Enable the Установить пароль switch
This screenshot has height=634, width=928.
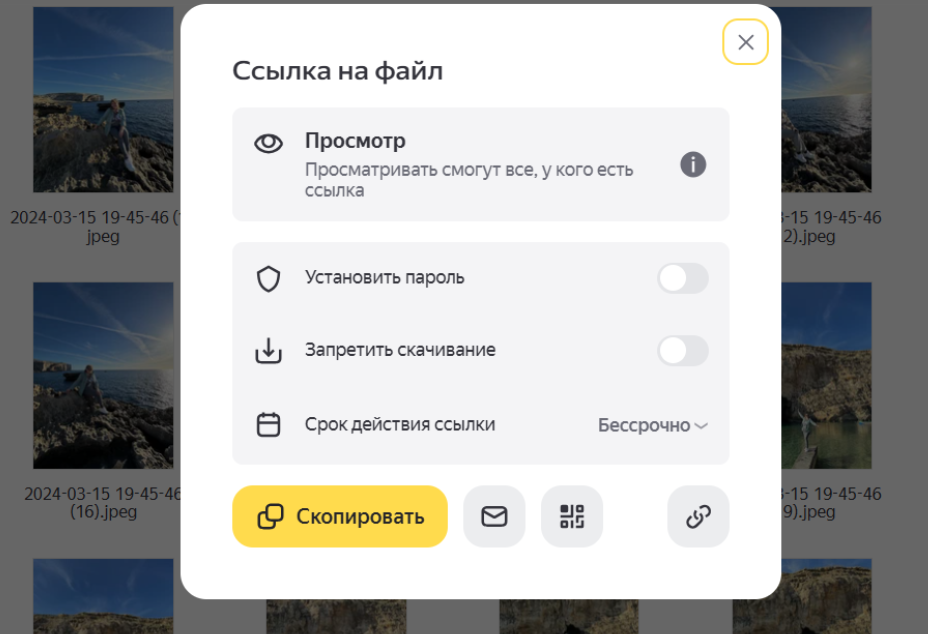pos(682,278)
